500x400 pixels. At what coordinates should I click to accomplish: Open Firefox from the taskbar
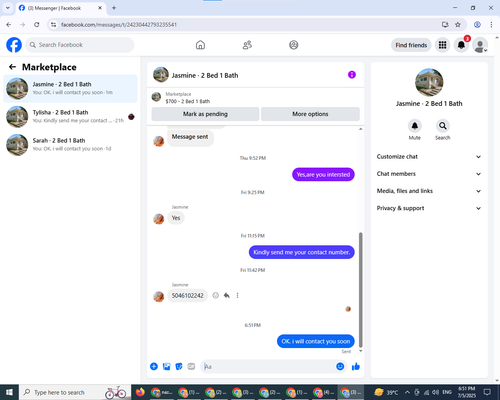(x=140, y=392)
